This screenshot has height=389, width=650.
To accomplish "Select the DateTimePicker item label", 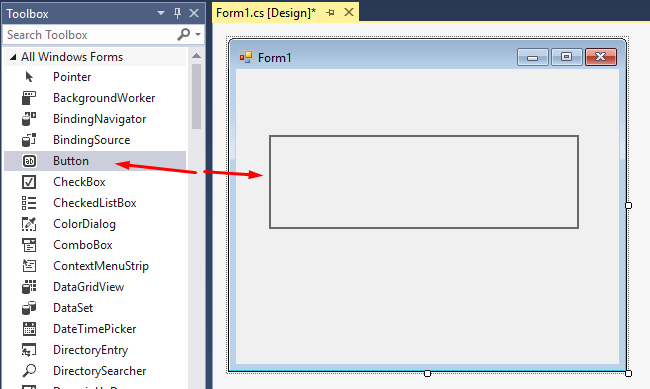I will click(x=95, y=329).
